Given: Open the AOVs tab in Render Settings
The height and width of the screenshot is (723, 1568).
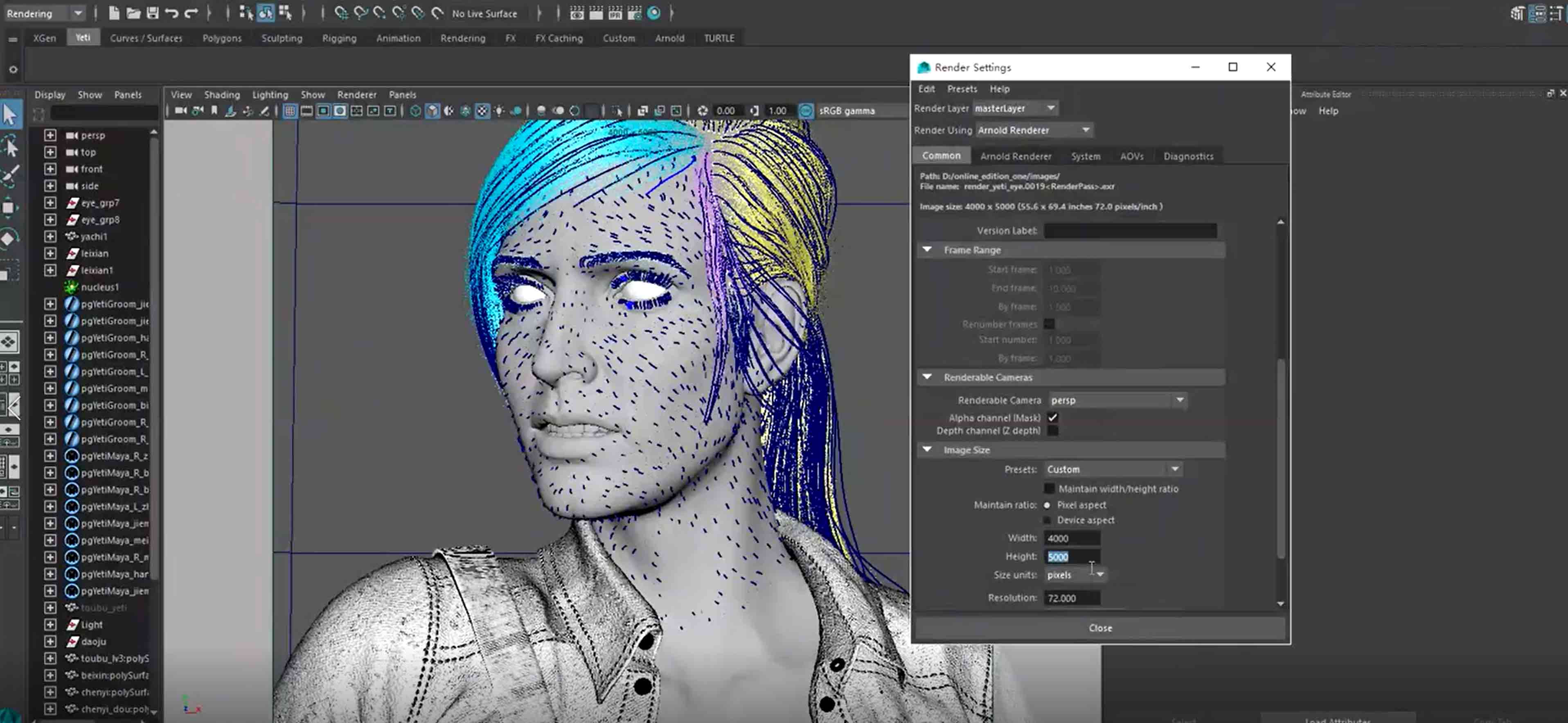Looking at the screenshot, I should pyautogui.click(x=1131, y=156).
